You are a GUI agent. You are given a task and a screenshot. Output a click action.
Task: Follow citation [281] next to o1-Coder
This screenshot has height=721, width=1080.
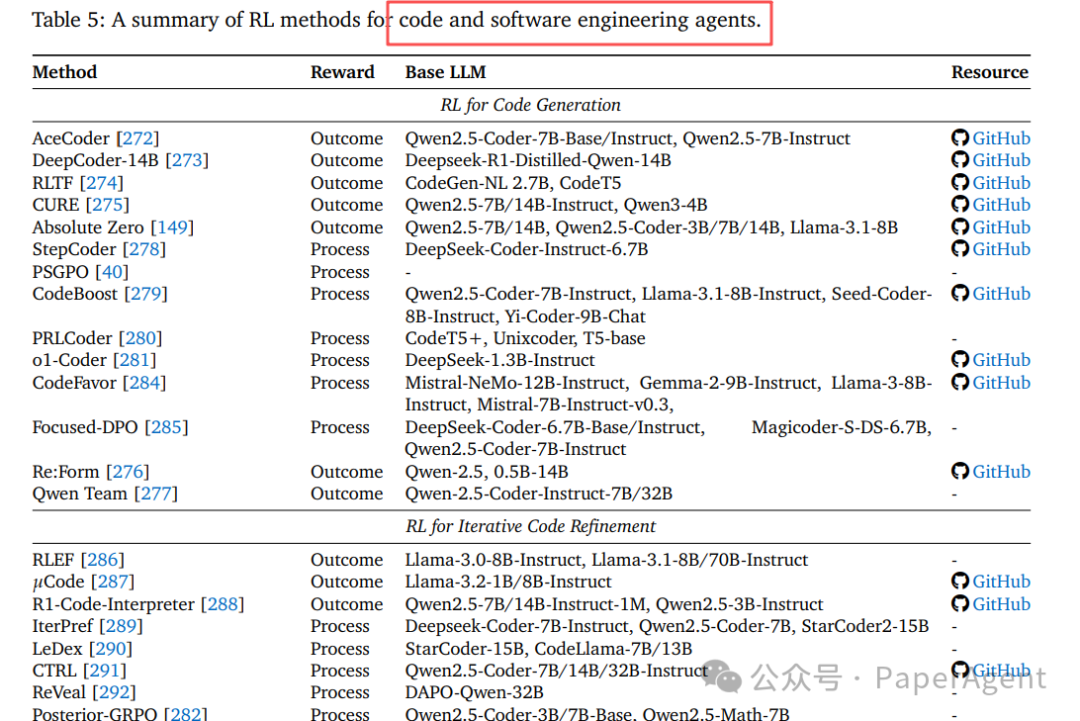[134, 360]
